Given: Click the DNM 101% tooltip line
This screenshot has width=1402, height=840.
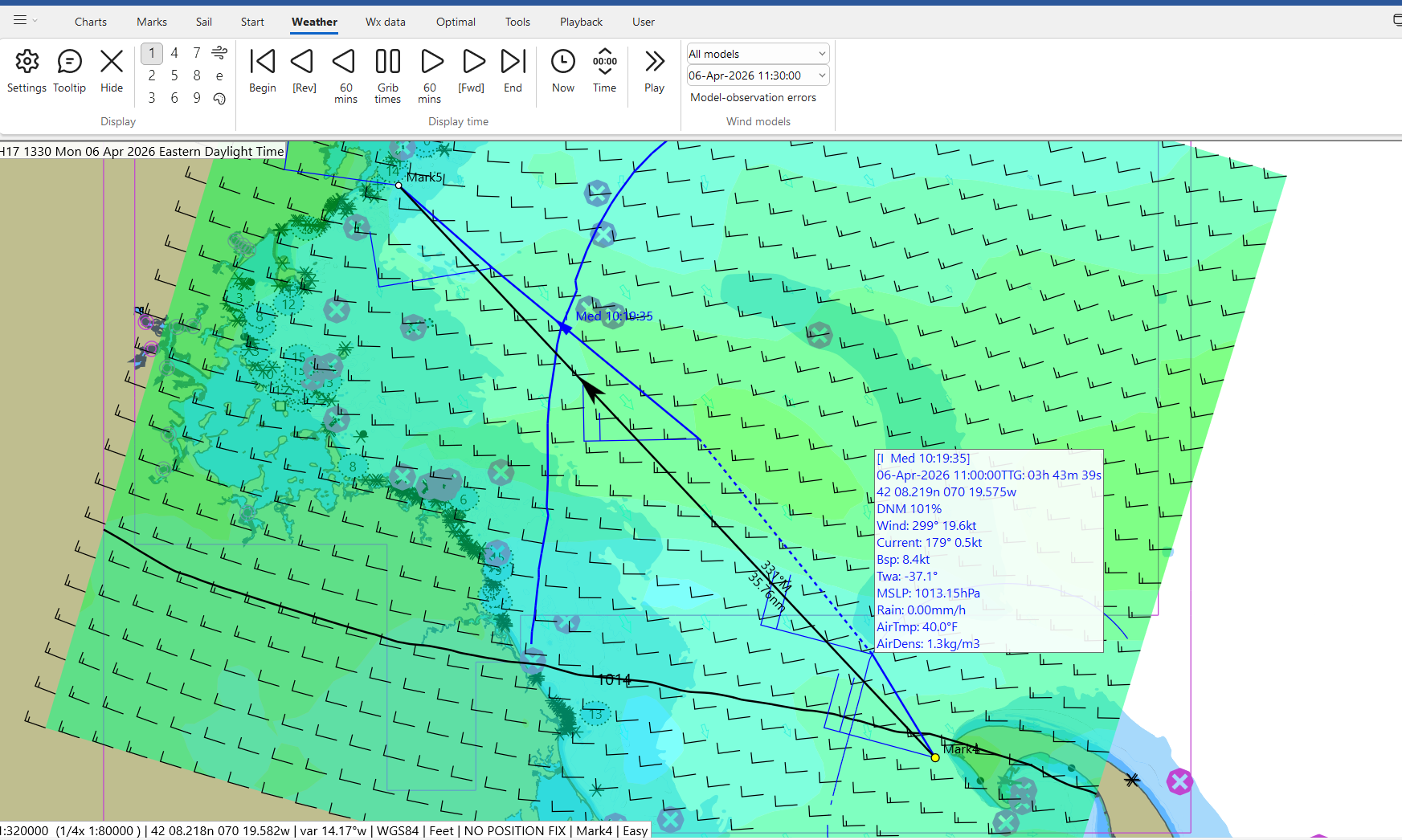Looking at the screenshot, I should tap(909, 509).
